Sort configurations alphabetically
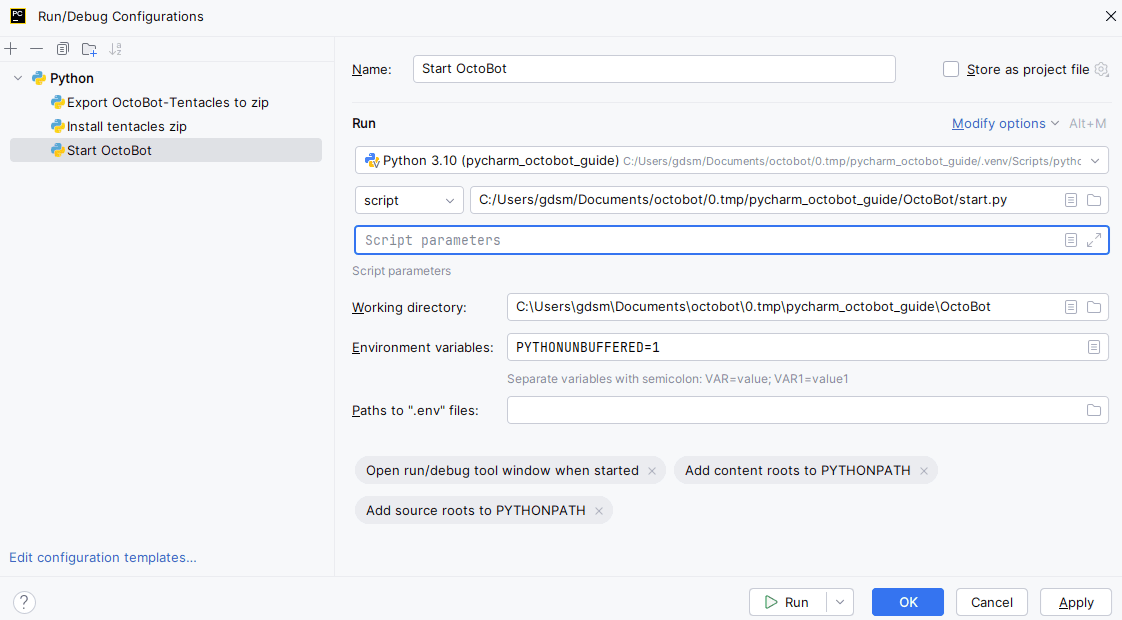The image size is (1122, 620). tap(115, 49)
